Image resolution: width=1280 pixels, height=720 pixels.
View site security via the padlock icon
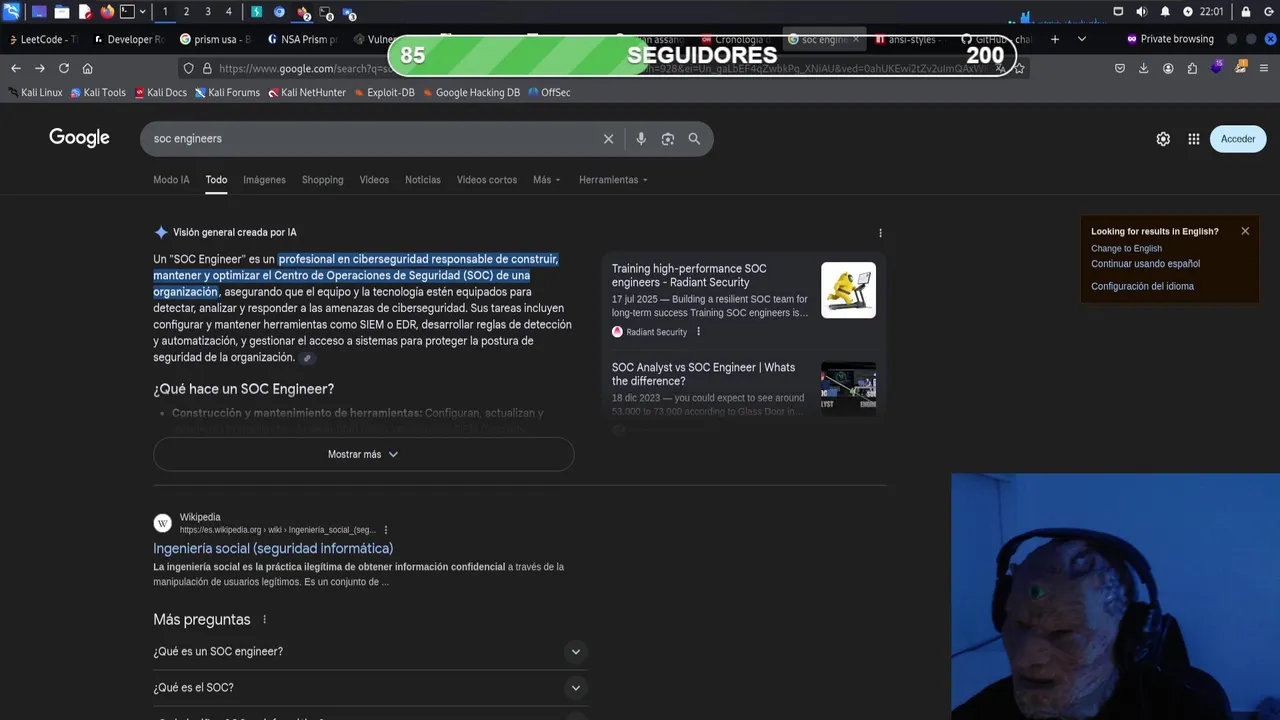[x=207, y=68]
